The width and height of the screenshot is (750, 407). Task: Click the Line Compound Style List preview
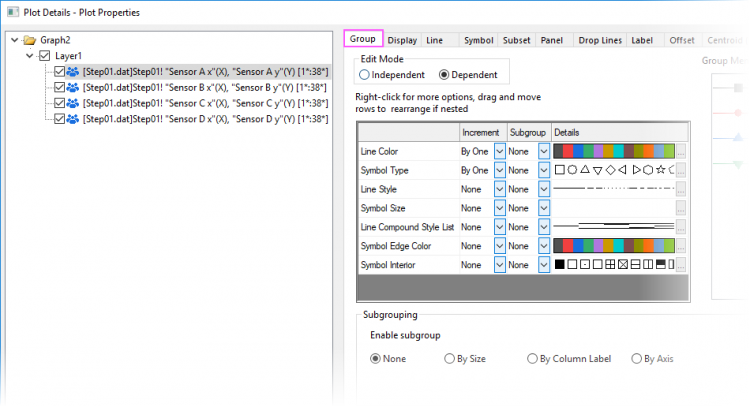pyautogui.click(x=613, y=227)
